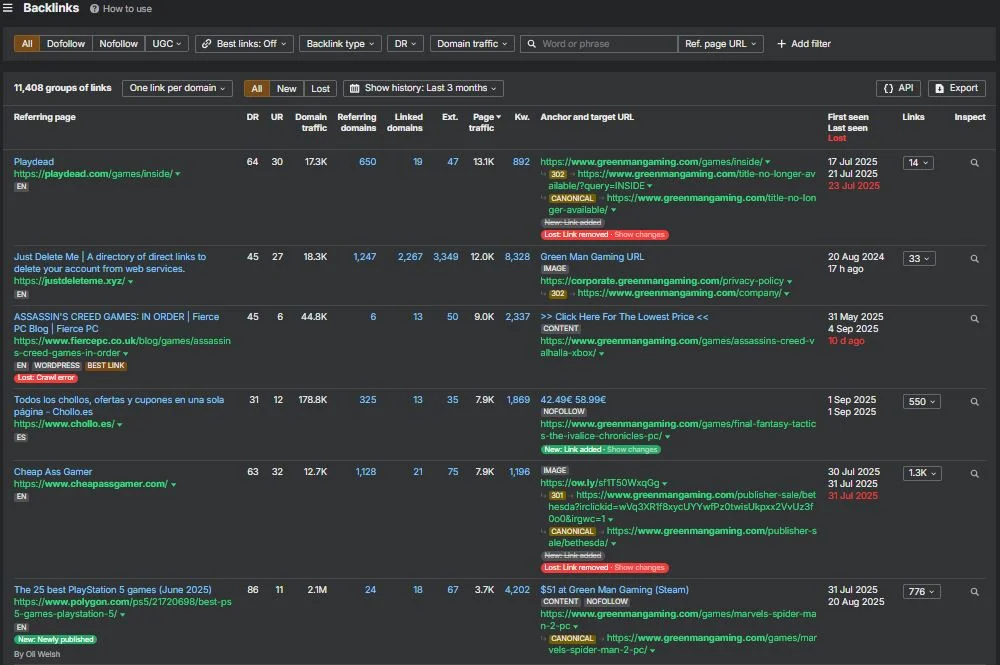Inspect the Playdead backlink row
This screenshot has width=1000, height=665.
pyautogui.click(x=974, y=163)
